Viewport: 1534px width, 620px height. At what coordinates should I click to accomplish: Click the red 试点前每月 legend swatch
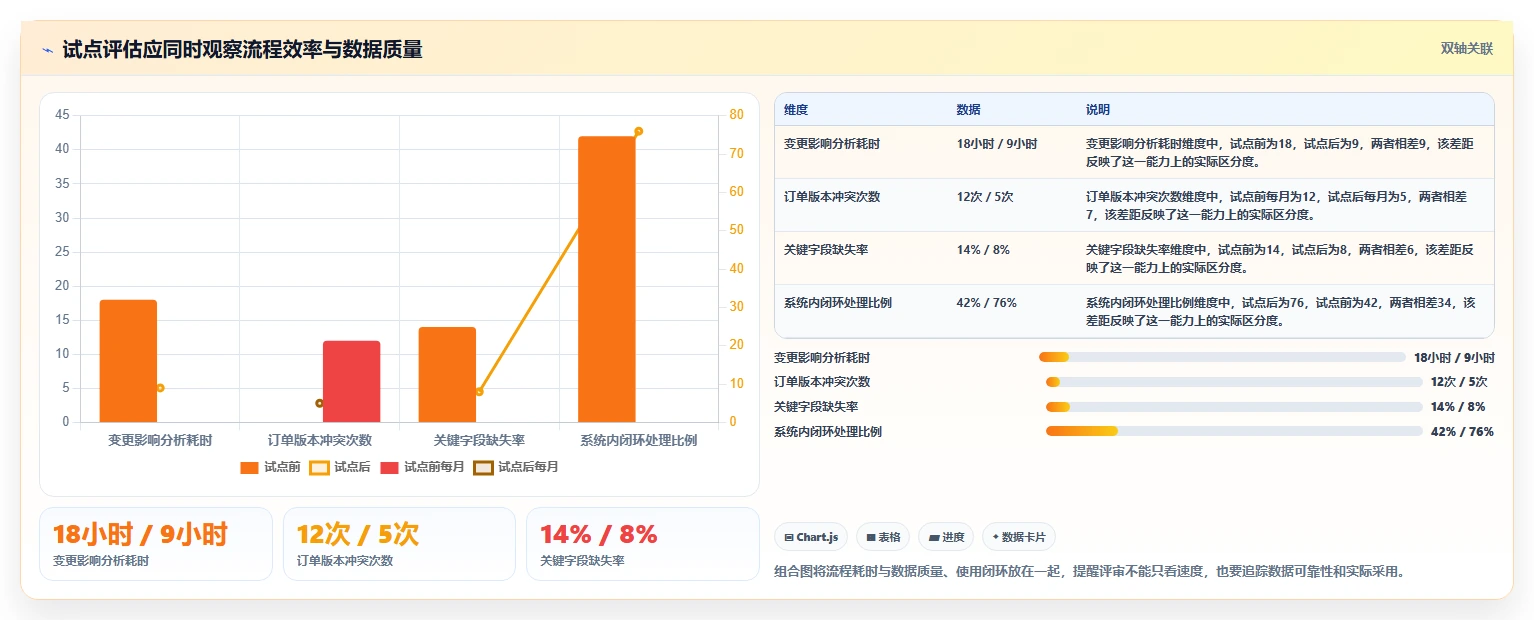point(389,467)
